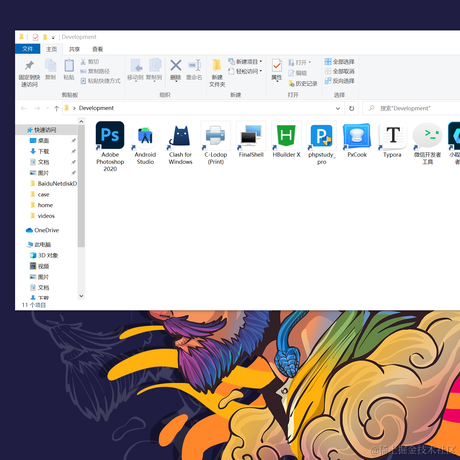
Task: Select 此电脑 in the navigation pane
Action: click(39, 245)
